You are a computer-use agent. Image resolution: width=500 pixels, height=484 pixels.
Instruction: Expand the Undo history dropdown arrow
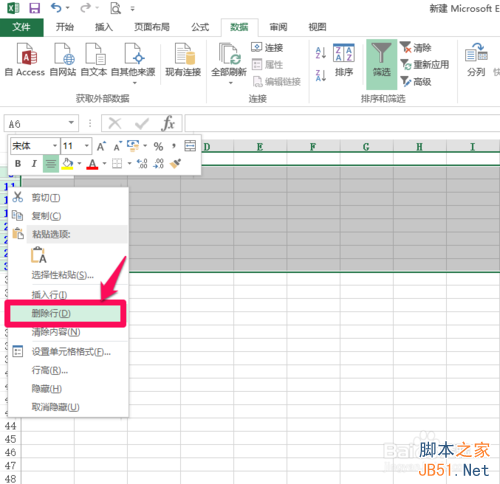pos(68,8)
